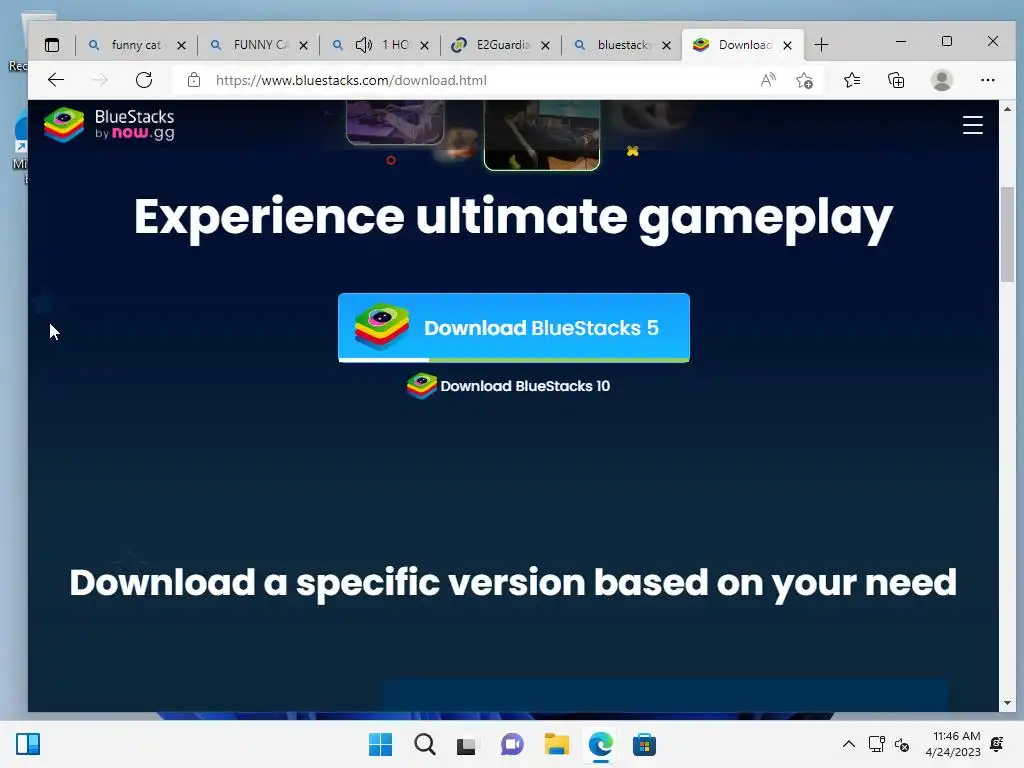Close the 'bluestack' search tab
Viewport: 1024px width, 768px height.
(666, 46)
